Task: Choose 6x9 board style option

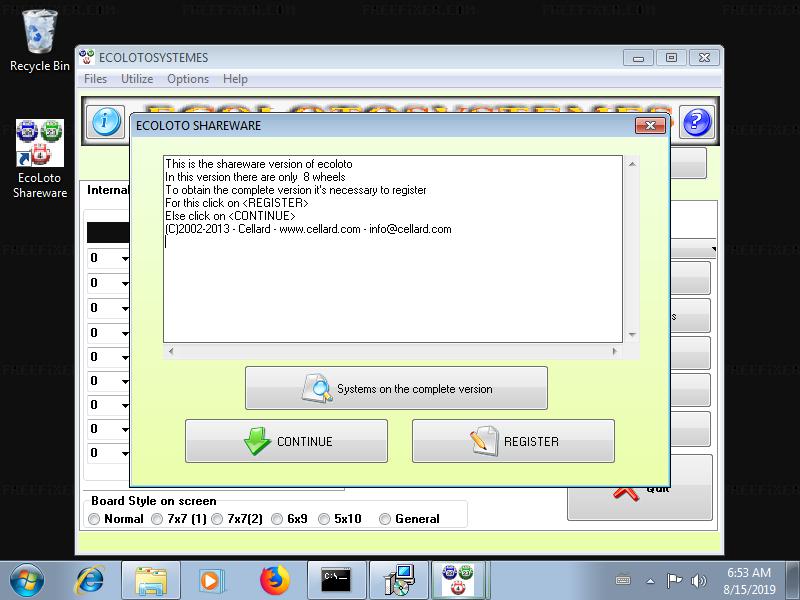Action: (277, 519)
